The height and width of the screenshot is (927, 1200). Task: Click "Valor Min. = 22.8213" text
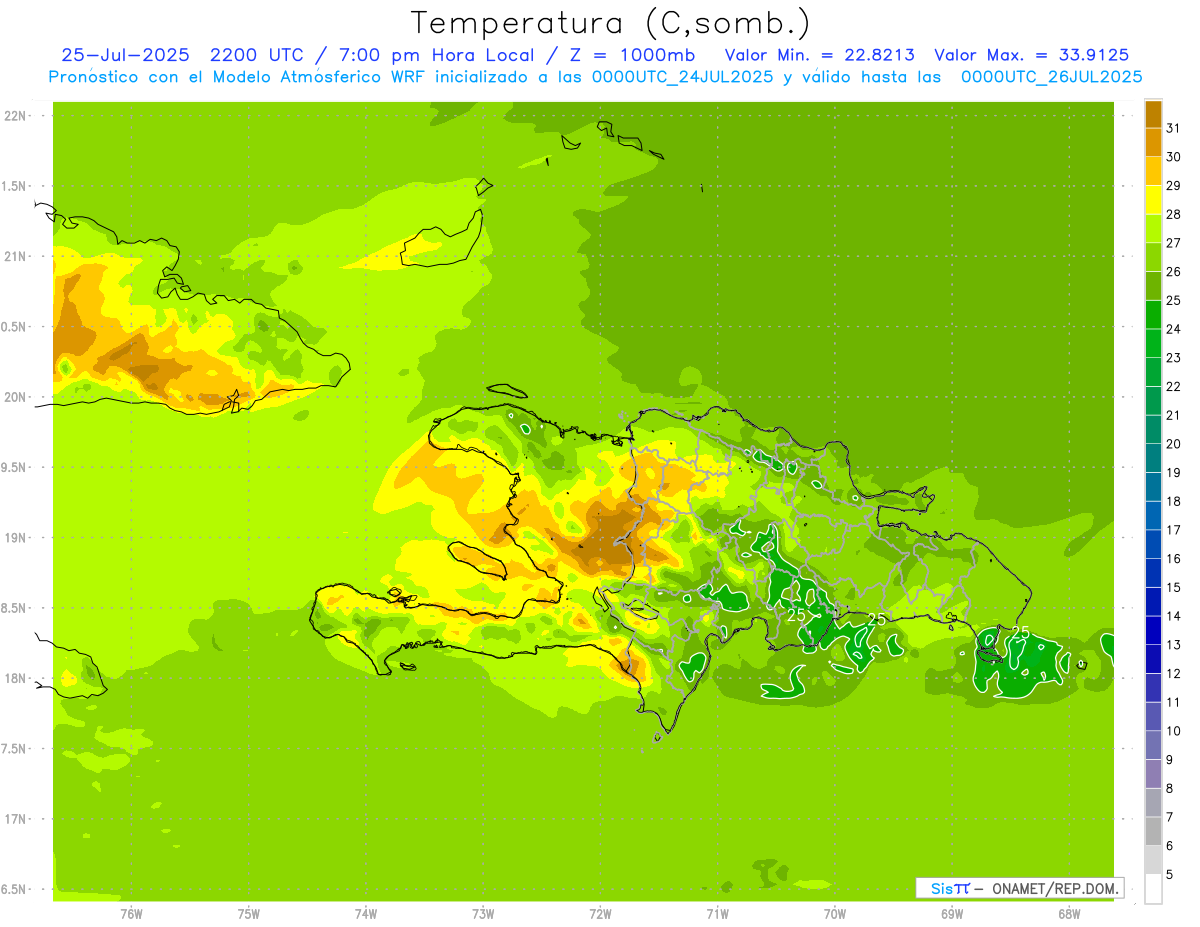pos(820,56)
